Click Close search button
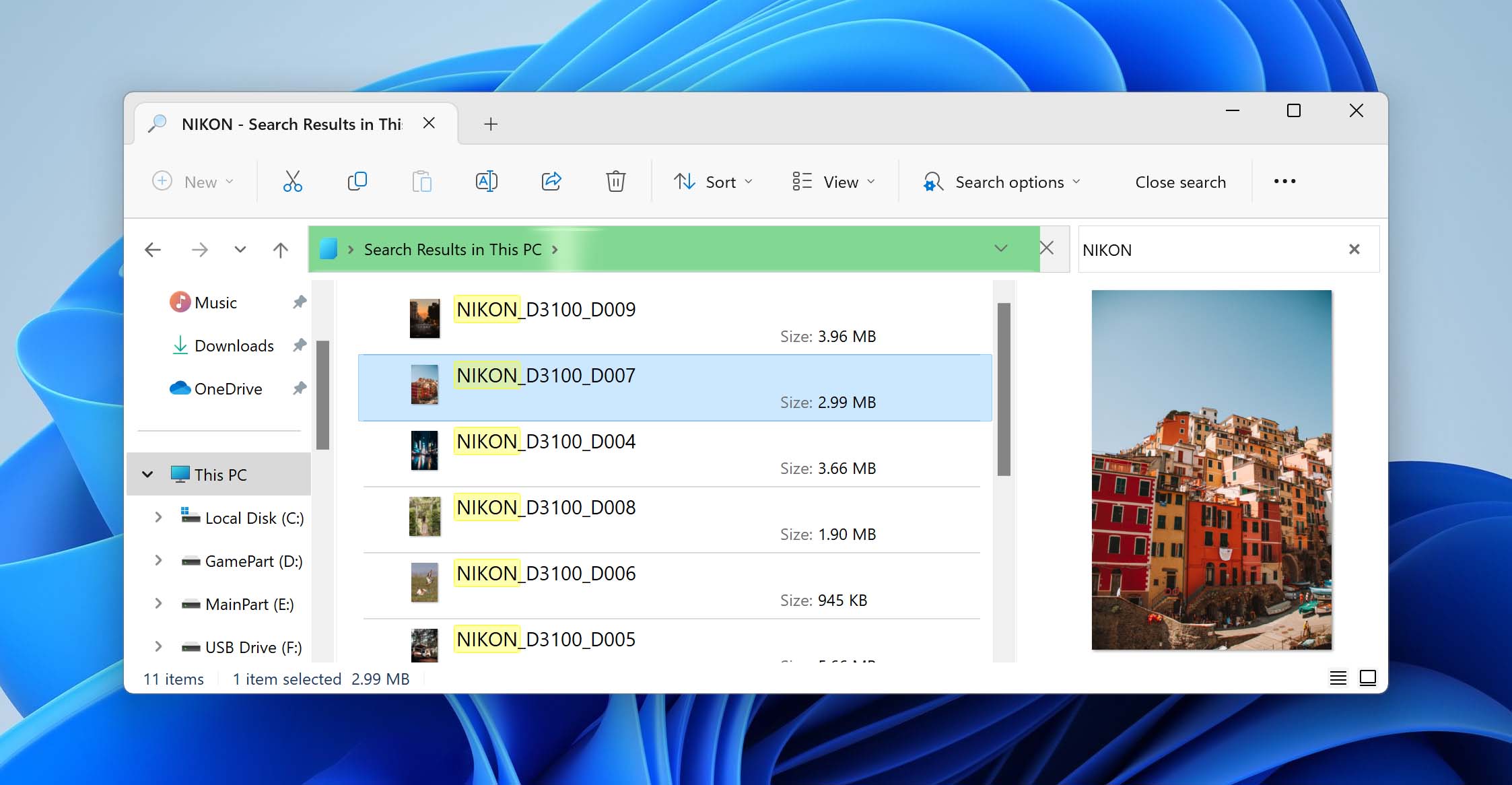The image size is (1512, 785). pos(1180,182)
